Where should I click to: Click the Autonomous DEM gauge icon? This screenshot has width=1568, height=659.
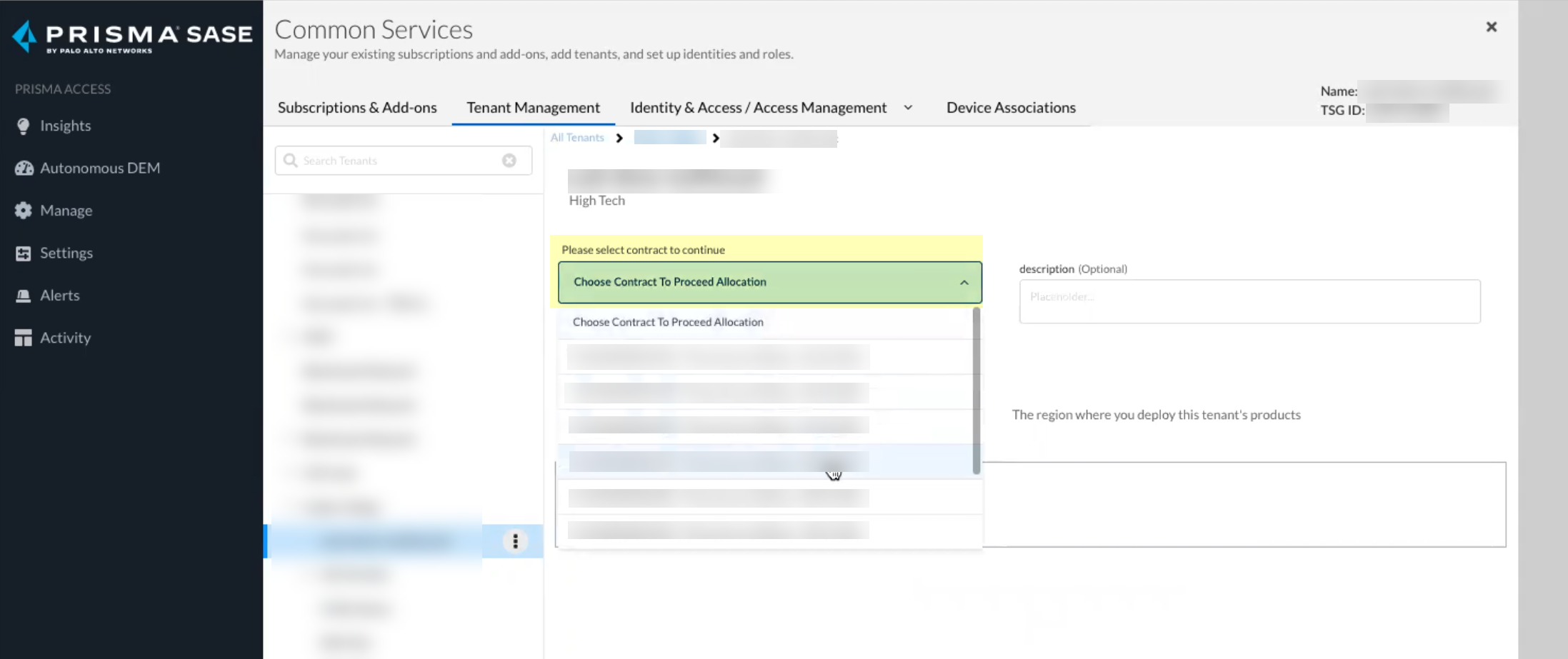24,168
